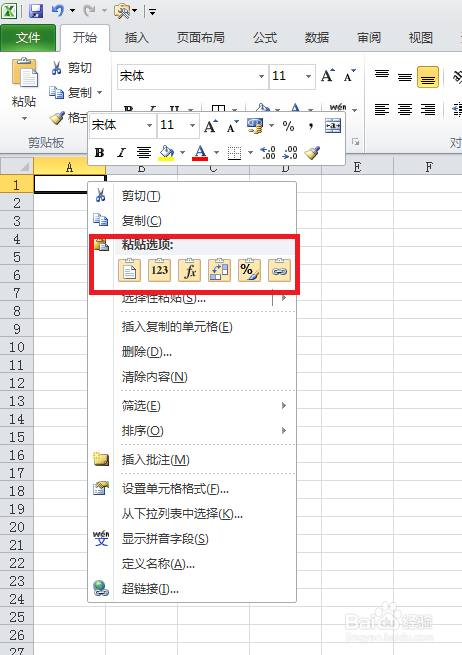Expand the 筛选 submenu arrow

click(284, 406)
